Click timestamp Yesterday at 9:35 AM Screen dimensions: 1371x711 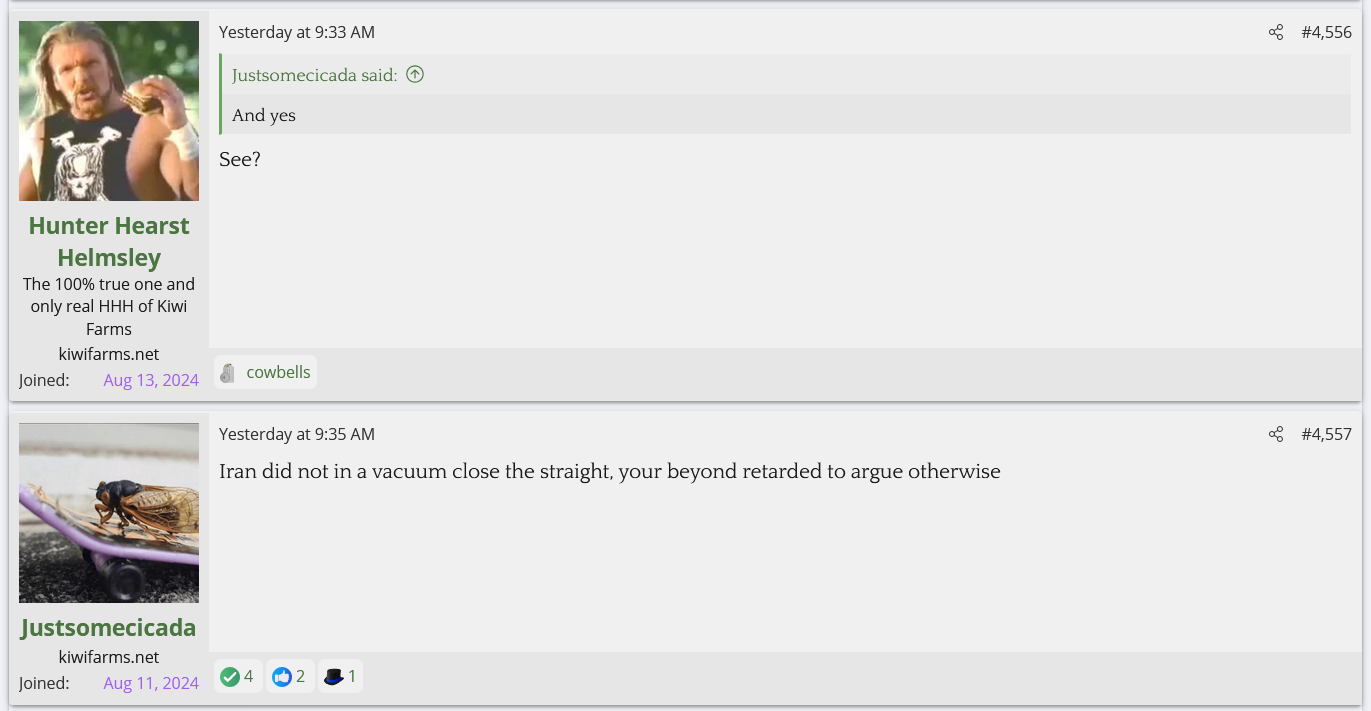pyautogui.click(x=297, y=435)
